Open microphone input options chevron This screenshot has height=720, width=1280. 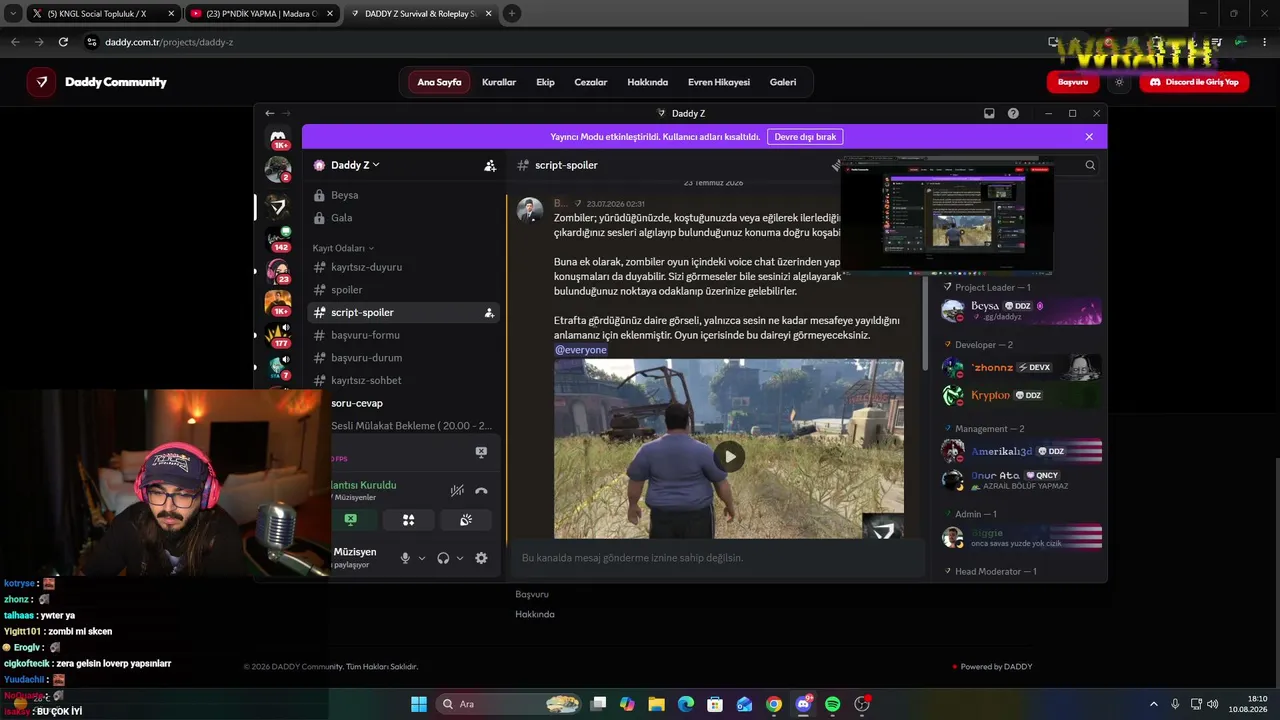coord(422,558)
